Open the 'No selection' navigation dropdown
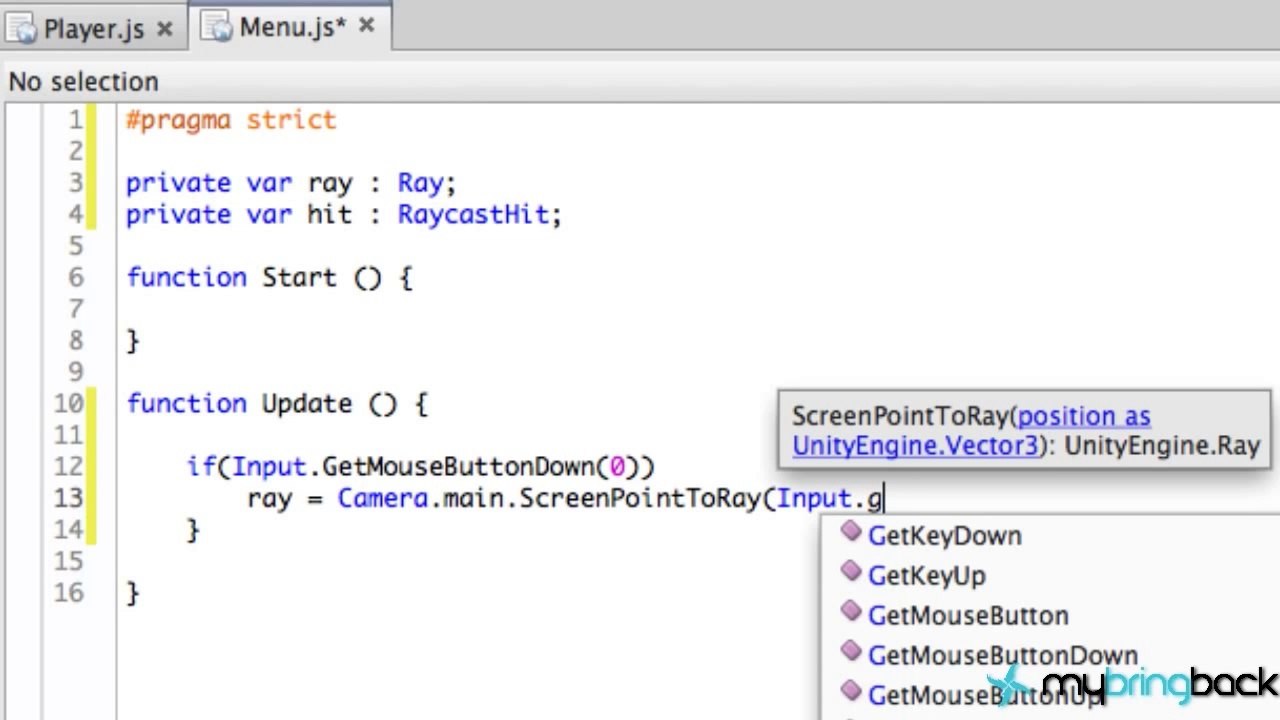 [x=83, y=81]
